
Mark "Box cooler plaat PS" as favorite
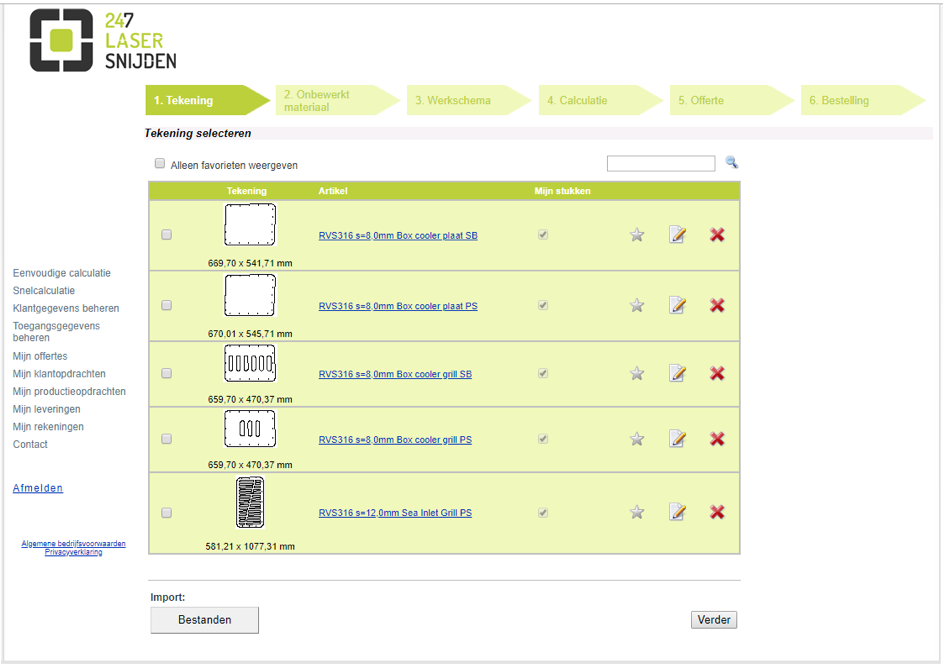tap(637, 305)
